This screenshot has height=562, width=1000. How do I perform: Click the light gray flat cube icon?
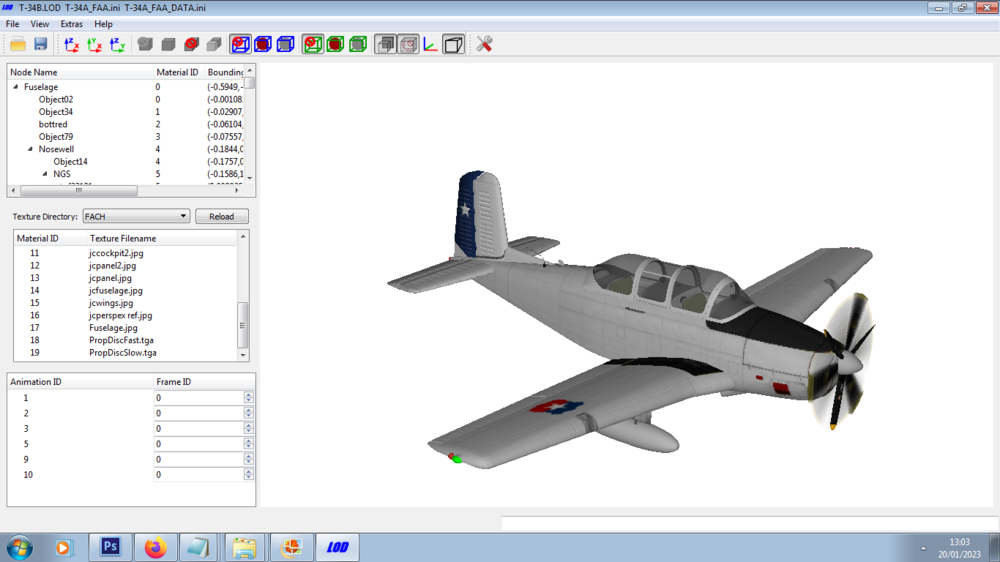pos(214,44)
